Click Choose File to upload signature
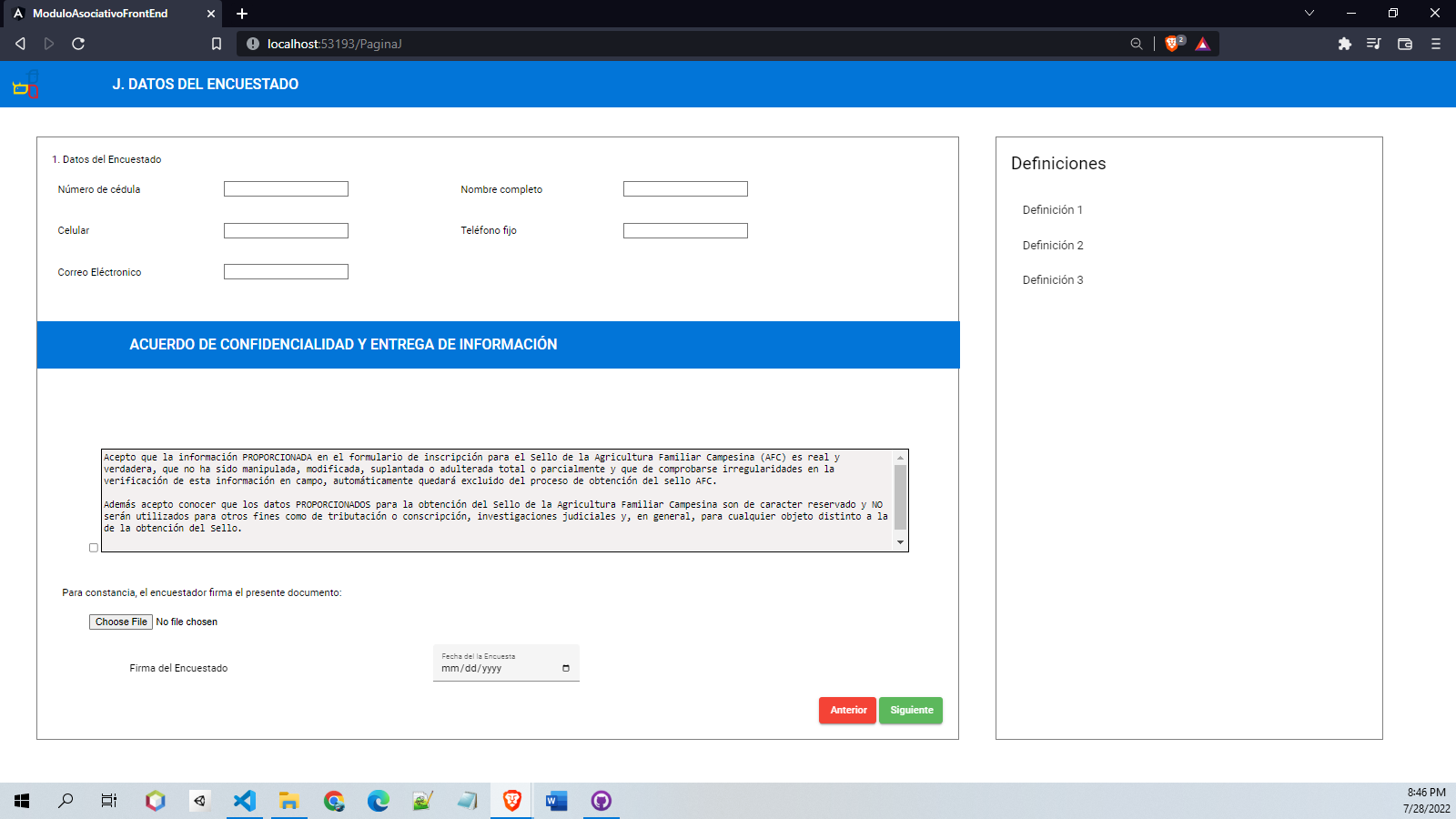This screenshot has height=819, width=1456. pos(121,622)
